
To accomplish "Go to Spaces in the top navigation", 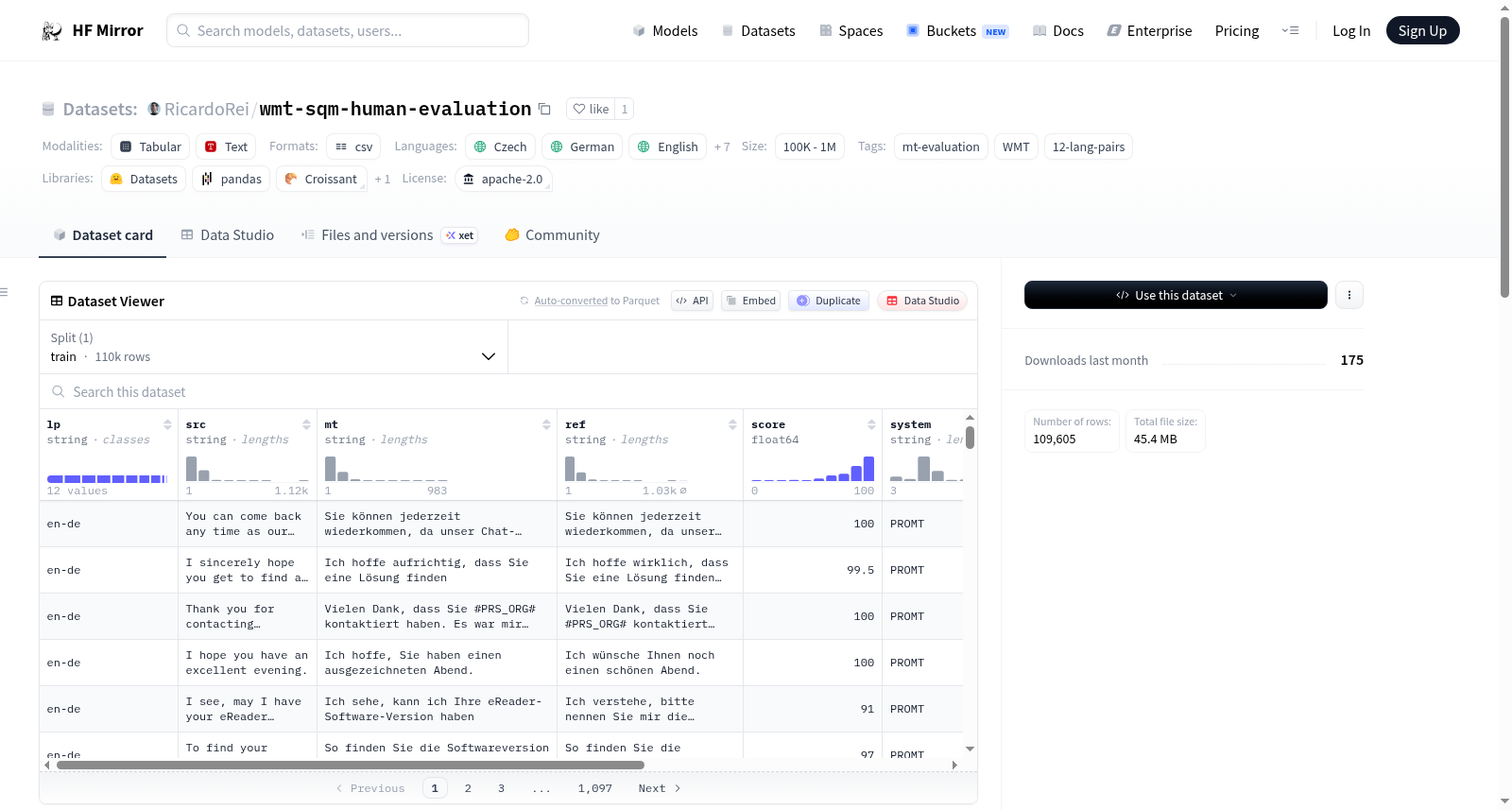I will (x=850, y=31).
